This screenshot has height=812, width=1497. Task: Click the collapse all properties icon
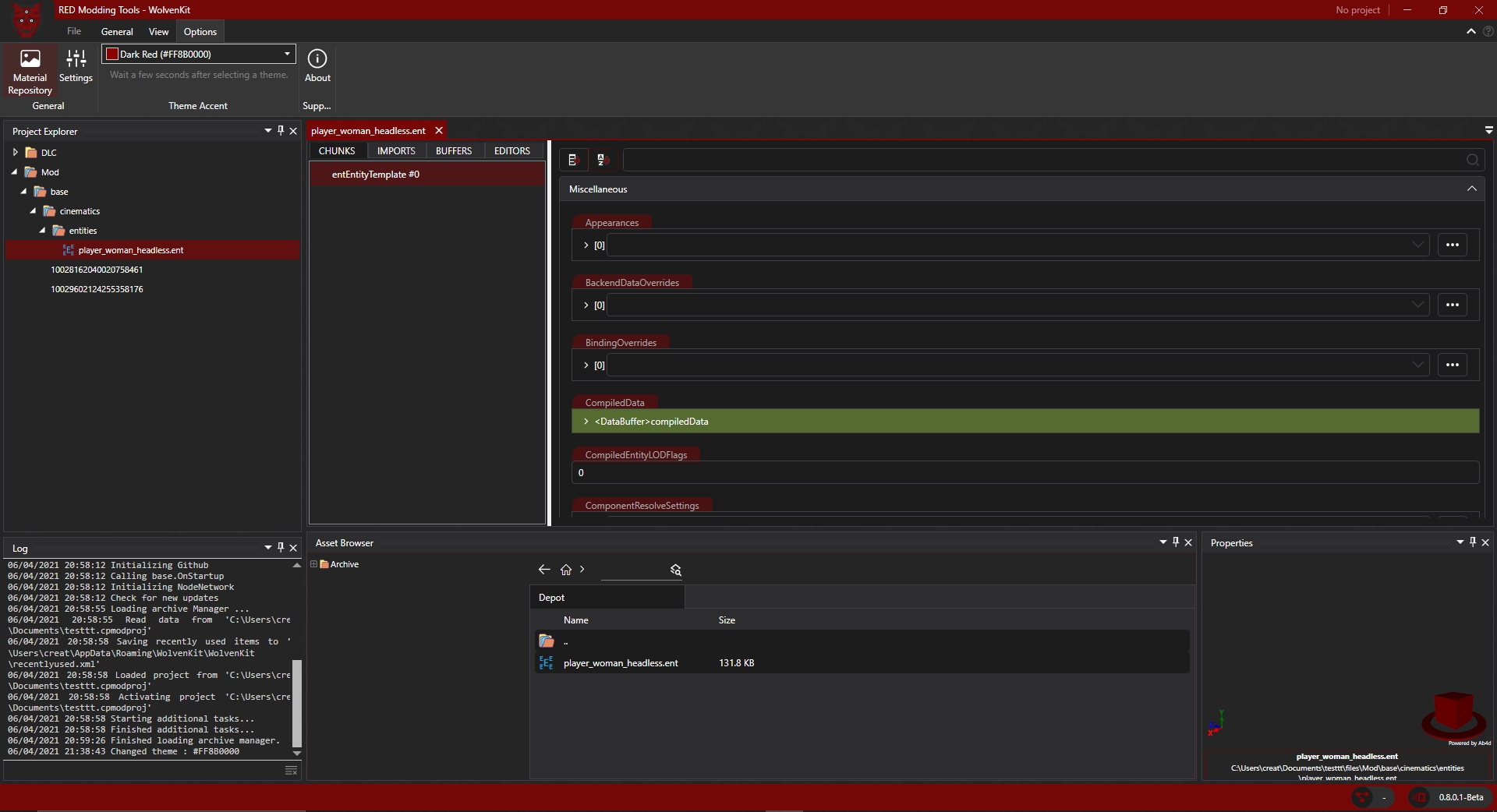[x=602, y=160]
